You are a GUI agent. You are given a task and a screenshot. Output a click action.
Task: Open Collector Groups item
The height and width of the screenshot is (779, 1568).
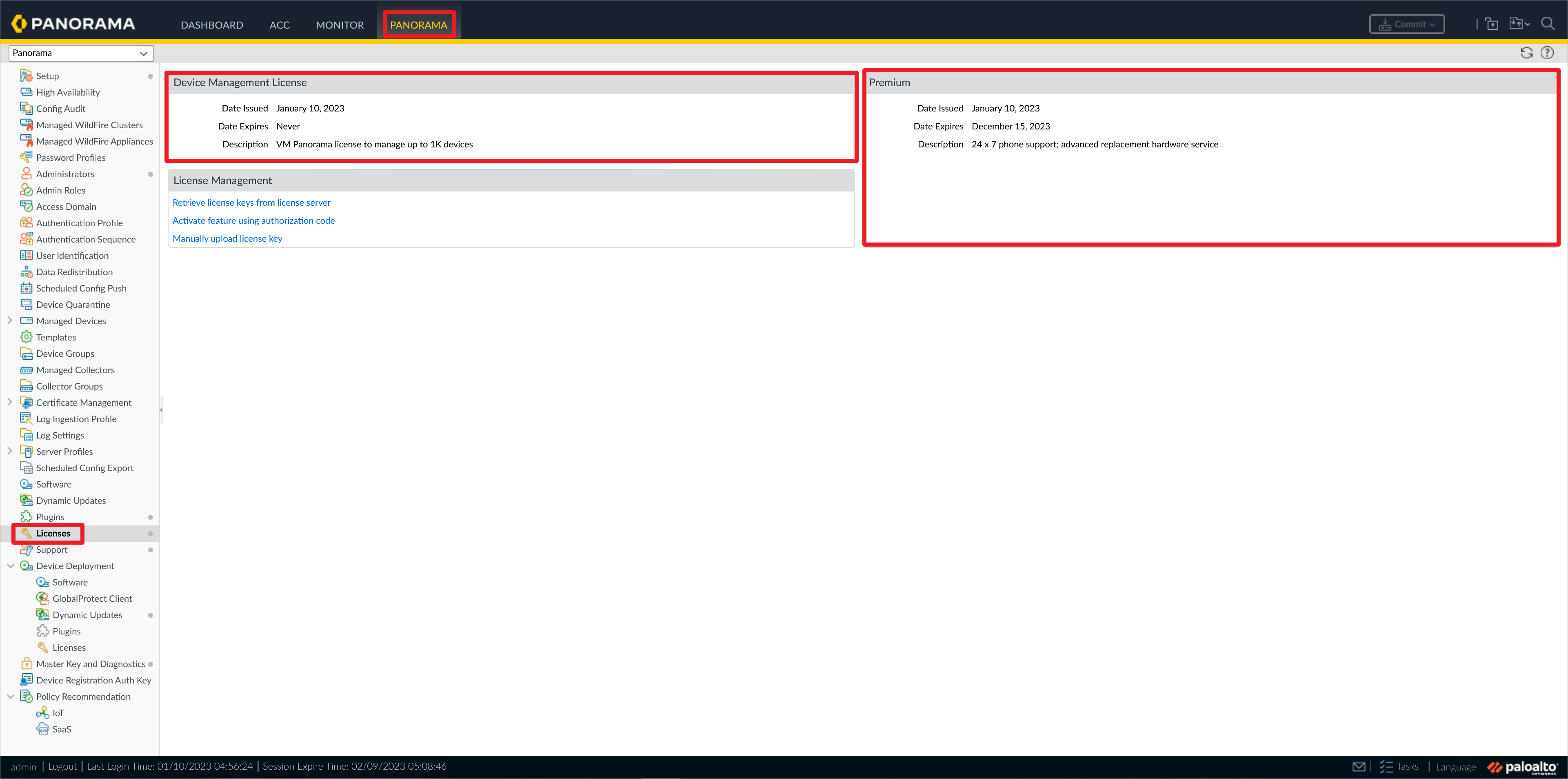69,386
